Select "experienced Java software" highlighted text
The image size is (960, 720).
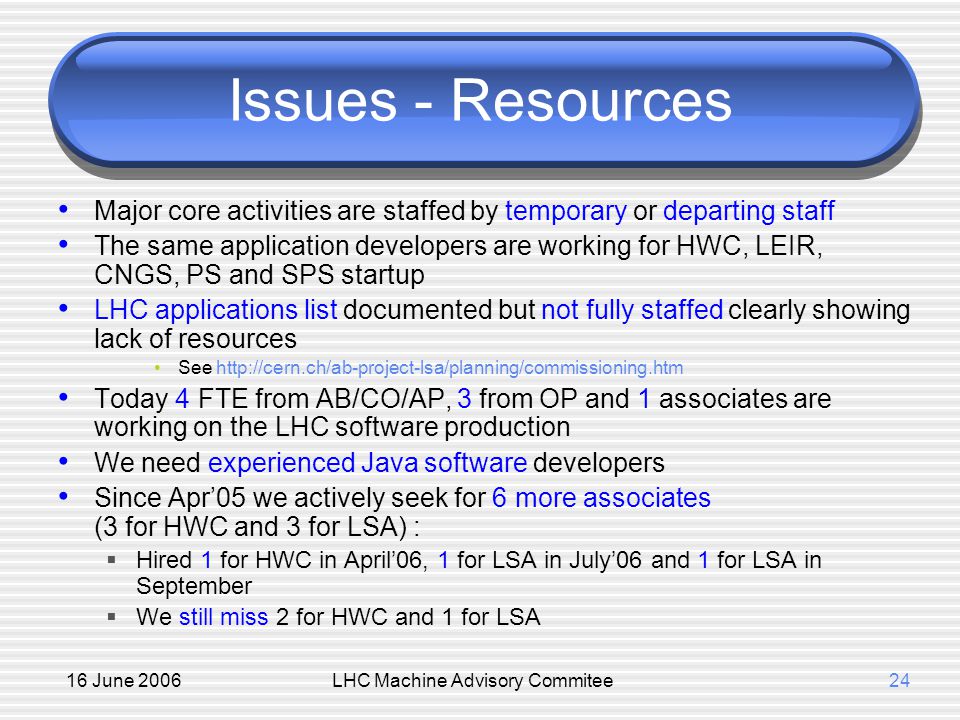tap(367, 463)
